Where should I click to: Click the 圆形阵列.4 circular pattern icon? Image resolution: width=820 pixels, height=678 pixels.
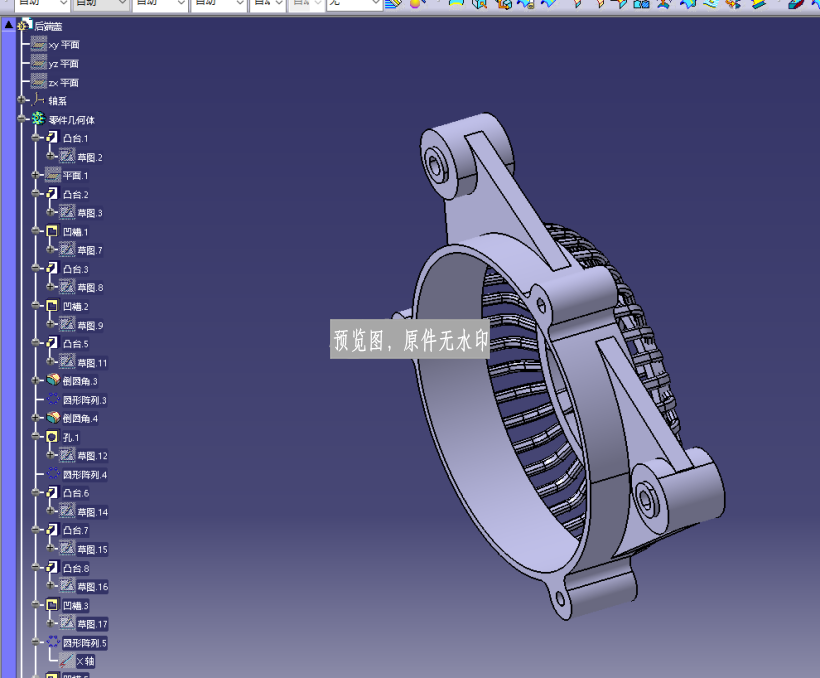pos(53,474)
